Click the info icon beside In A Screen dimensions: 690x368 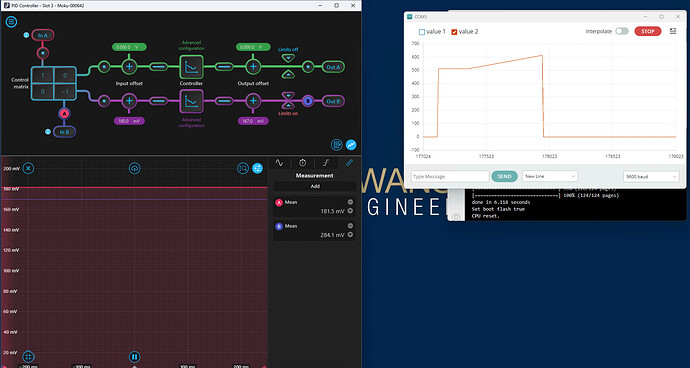(26, 35)
